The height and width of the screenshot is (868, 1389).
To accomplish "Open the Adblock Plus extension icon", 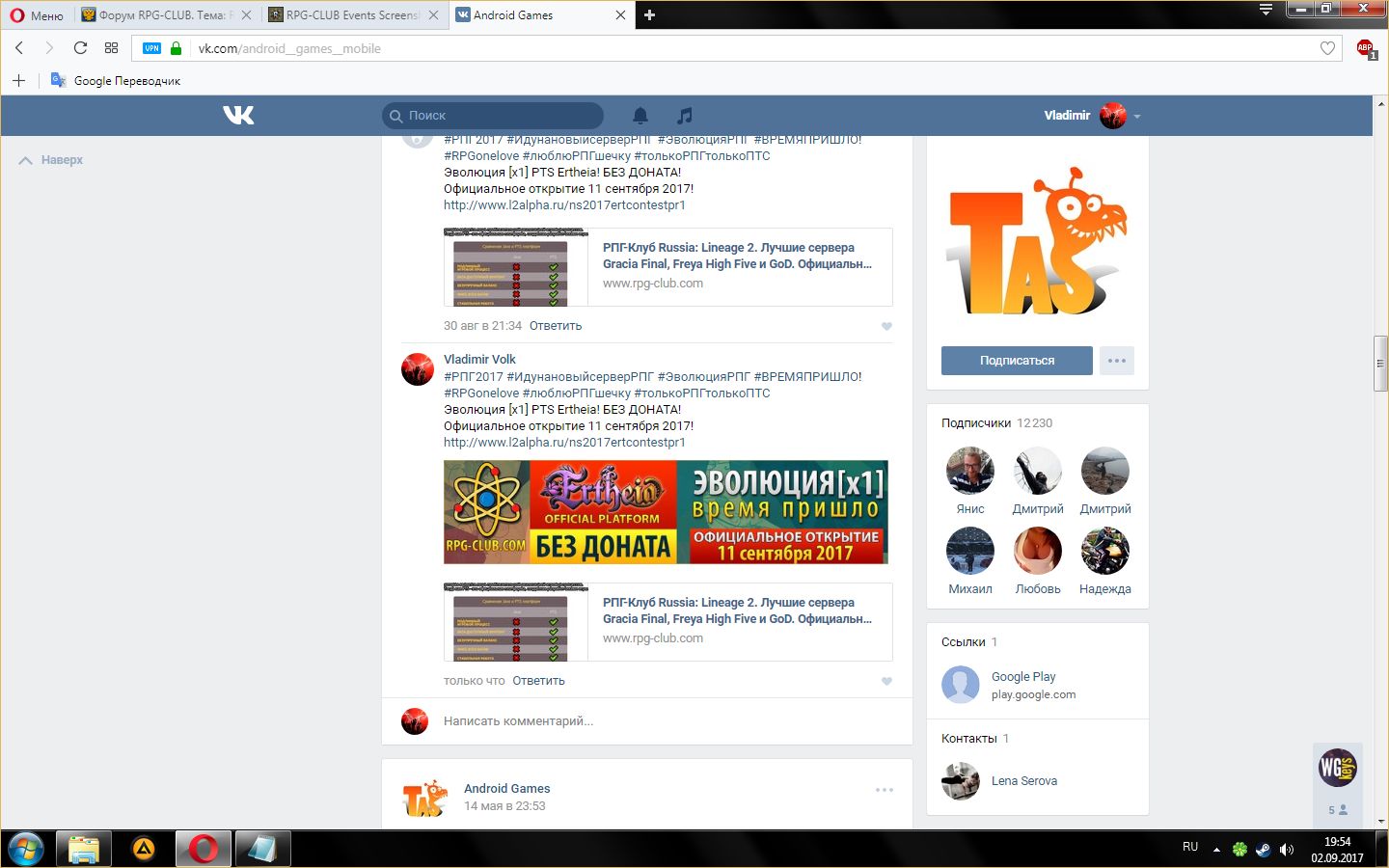I will pos(1365,48).
